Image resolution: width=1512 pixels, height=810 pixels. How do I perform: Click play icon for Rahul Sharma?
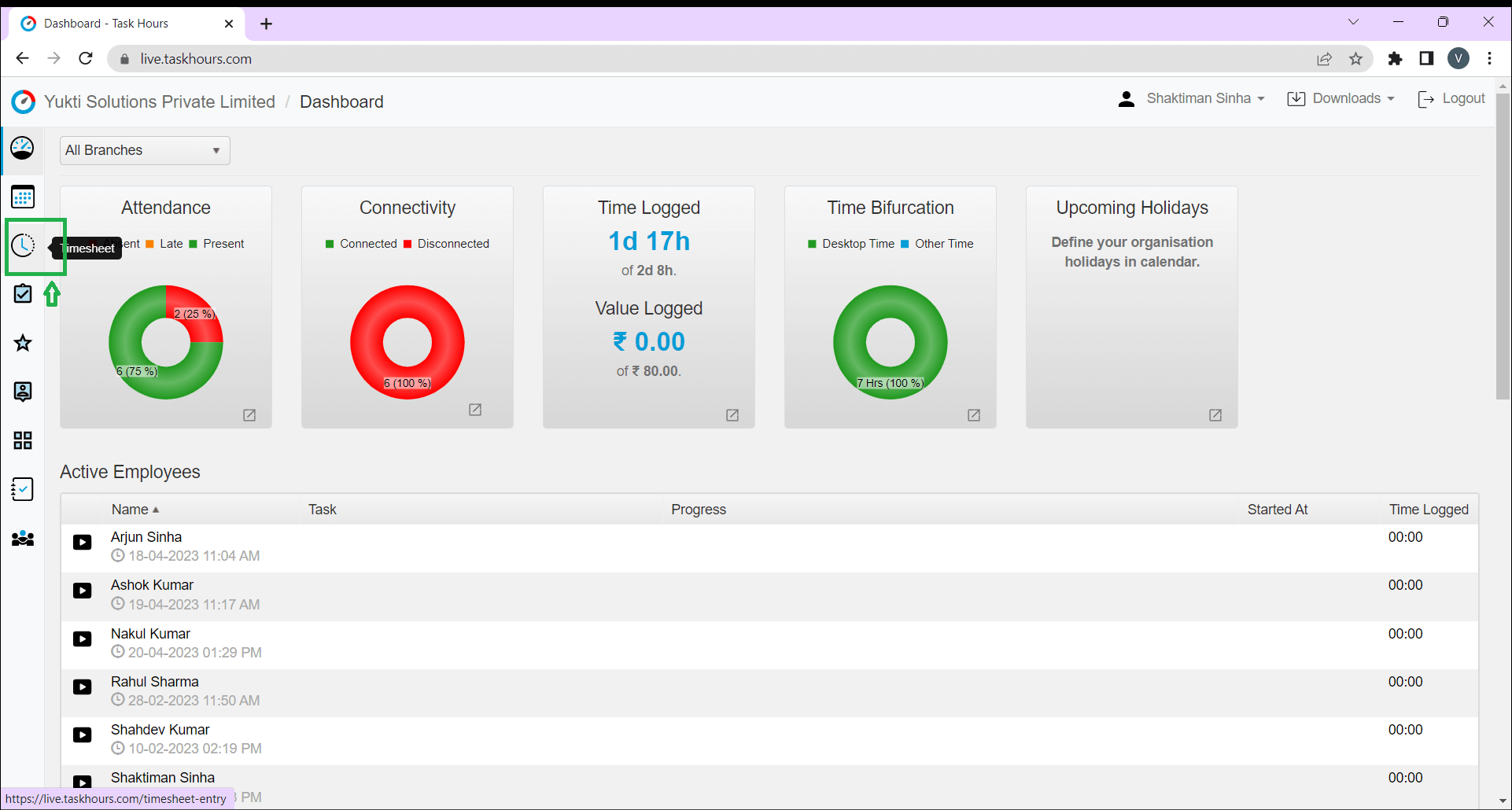83,687
